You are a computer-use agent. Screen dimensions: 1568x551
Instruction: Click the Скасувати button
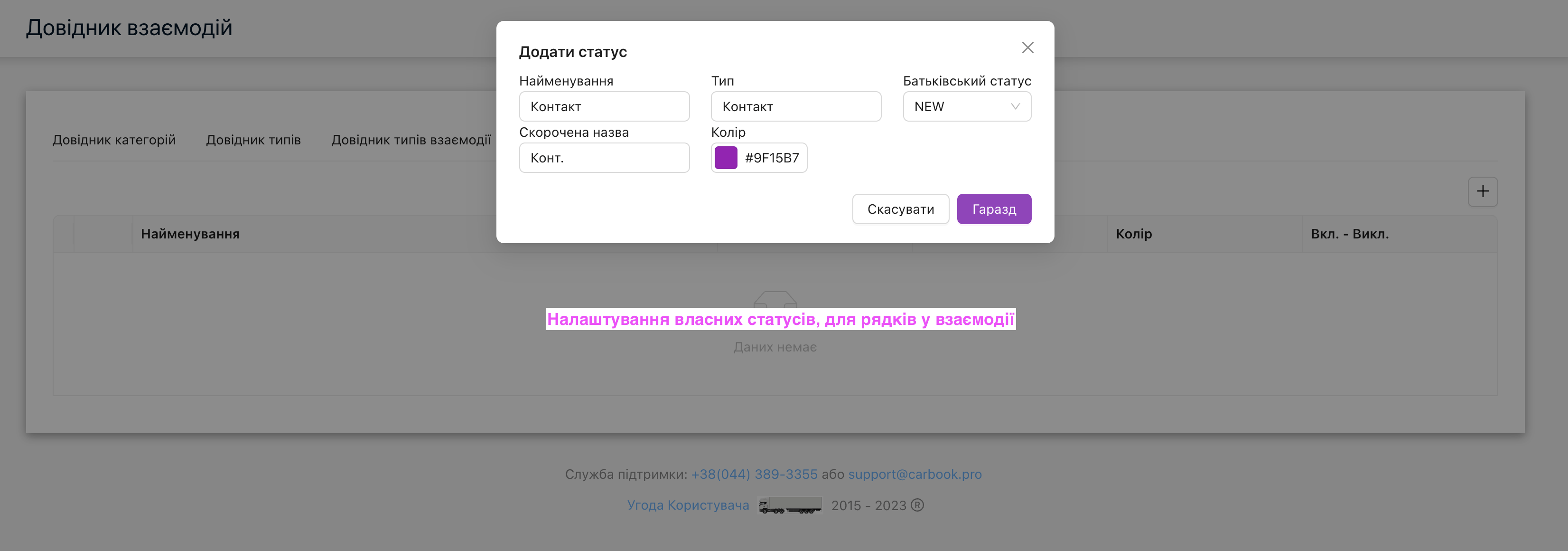(900, 209)
